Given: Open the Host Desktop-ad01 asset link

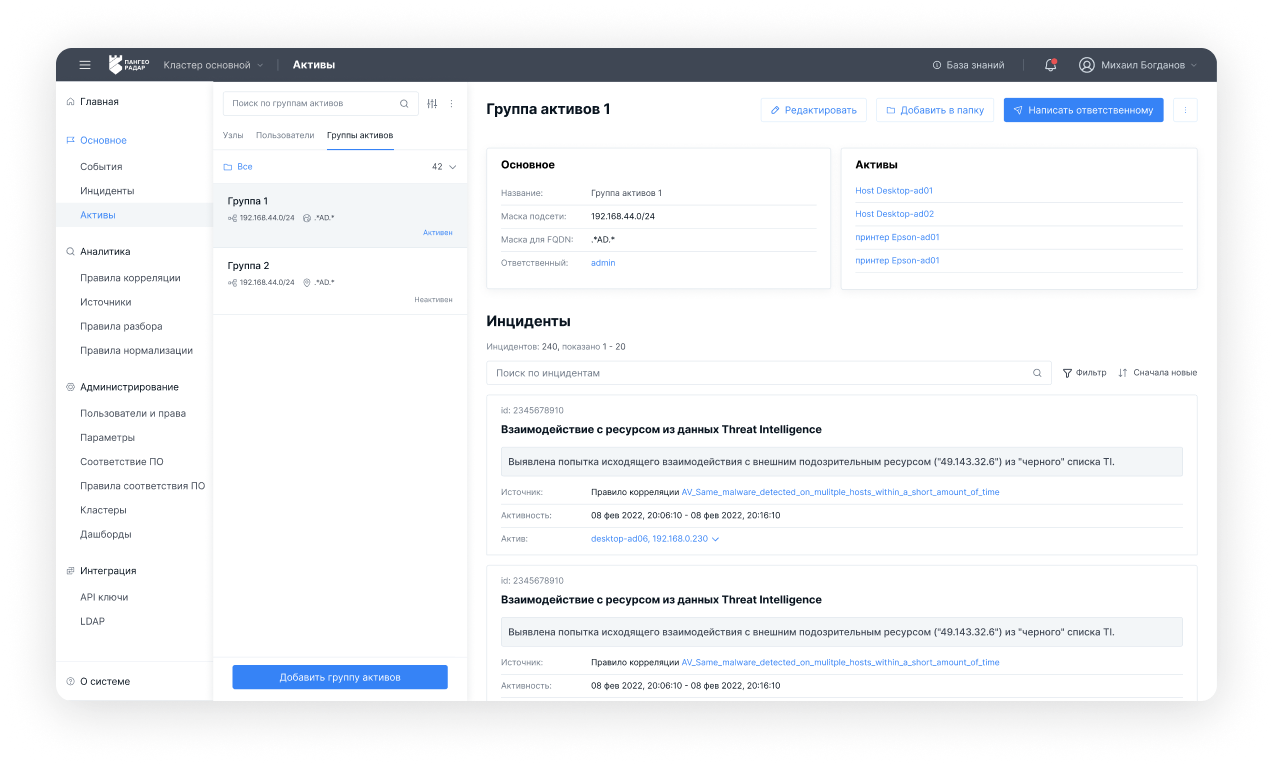Looking at the screenshot, I should [x=894, y=191].
